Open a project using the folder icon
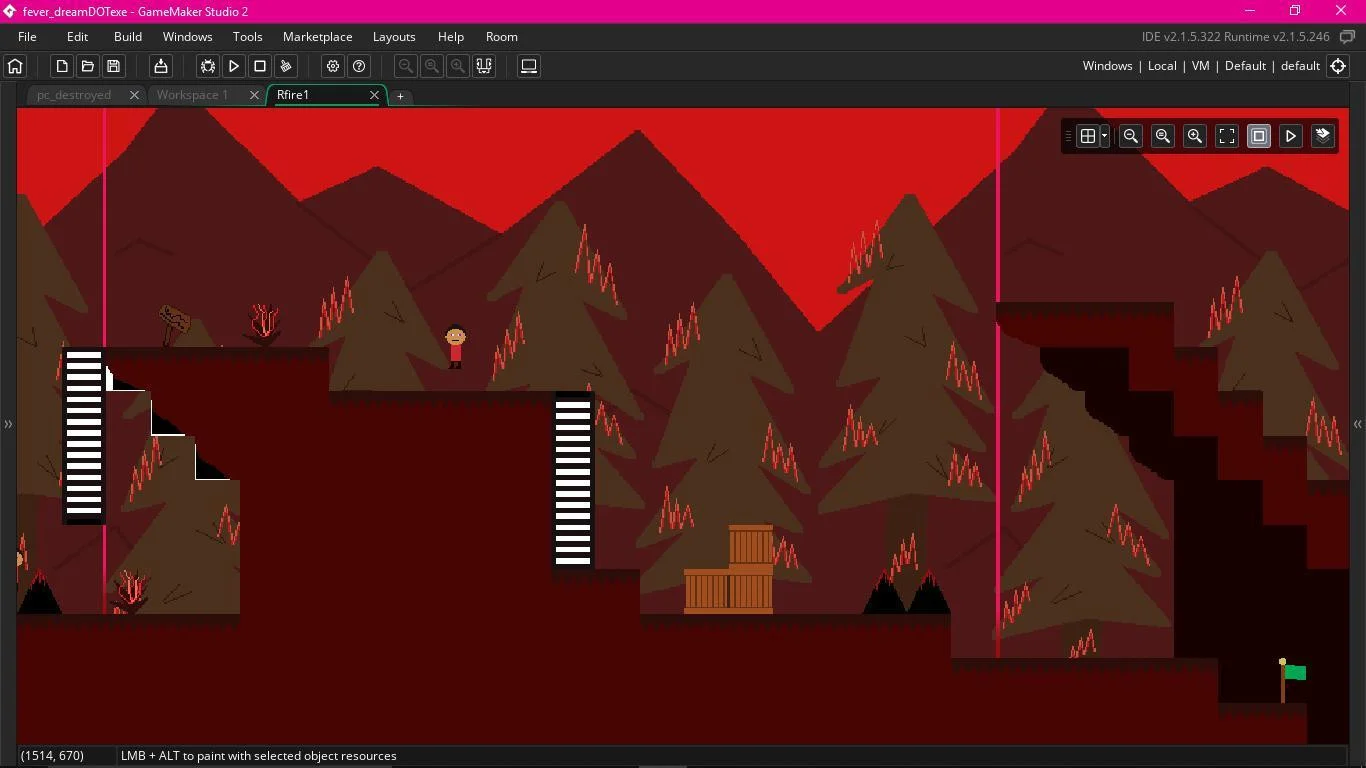The image size is (1366, 768). coord(88,66)
